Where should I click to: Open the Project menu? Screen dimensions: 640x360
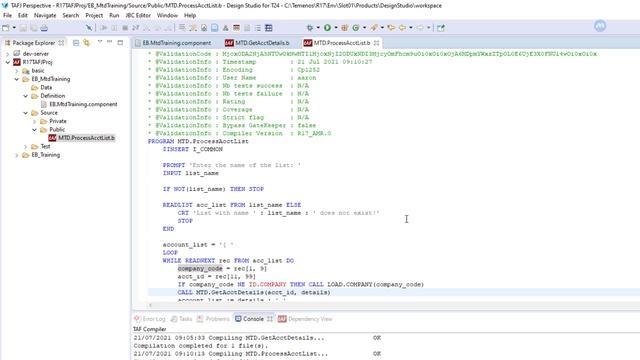(94, 15)
